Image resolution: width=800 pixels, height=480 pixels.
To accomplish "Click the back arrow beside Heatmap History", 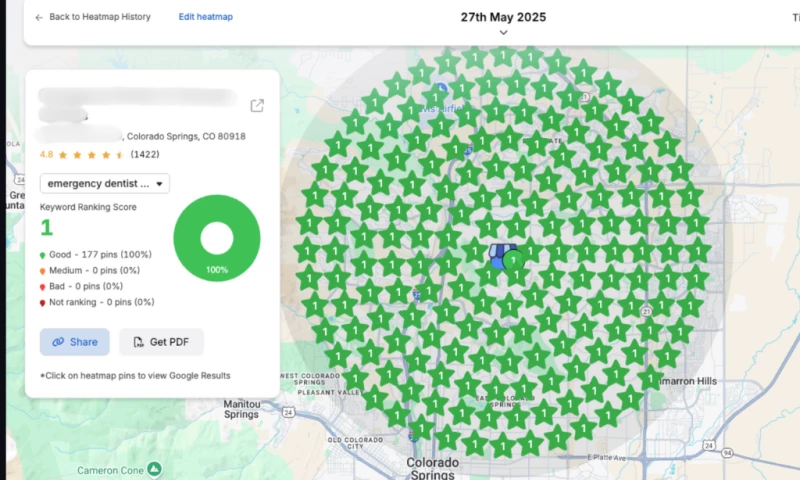I will [39, 18].
